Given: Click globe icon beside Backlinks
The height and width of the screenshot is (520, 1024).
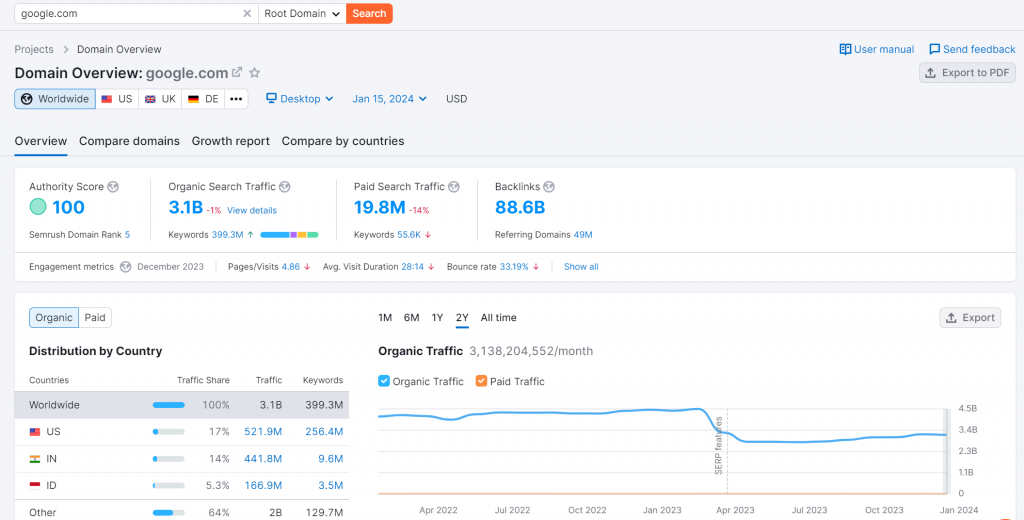Looking at the screenshot, I should pos(549,187).
